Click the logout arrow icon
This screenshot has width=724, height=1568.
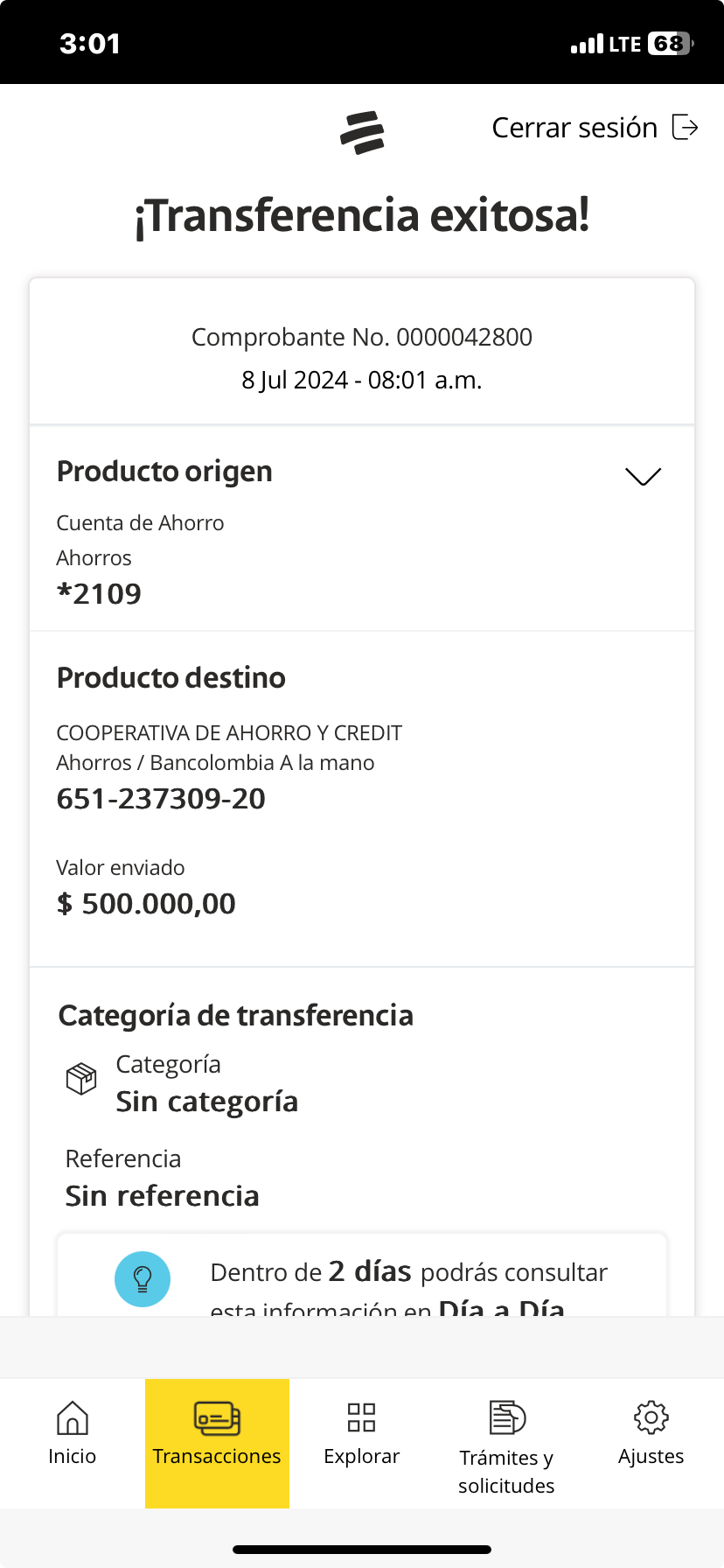[685, 128]
